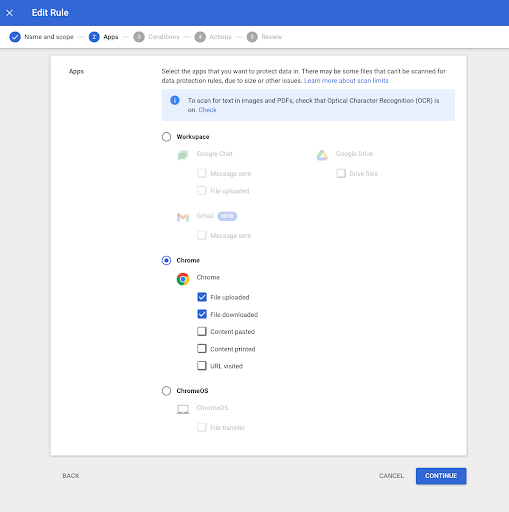509x512 pixels.
Task: Jump to the Review step
Action: [x=264, y=37]
